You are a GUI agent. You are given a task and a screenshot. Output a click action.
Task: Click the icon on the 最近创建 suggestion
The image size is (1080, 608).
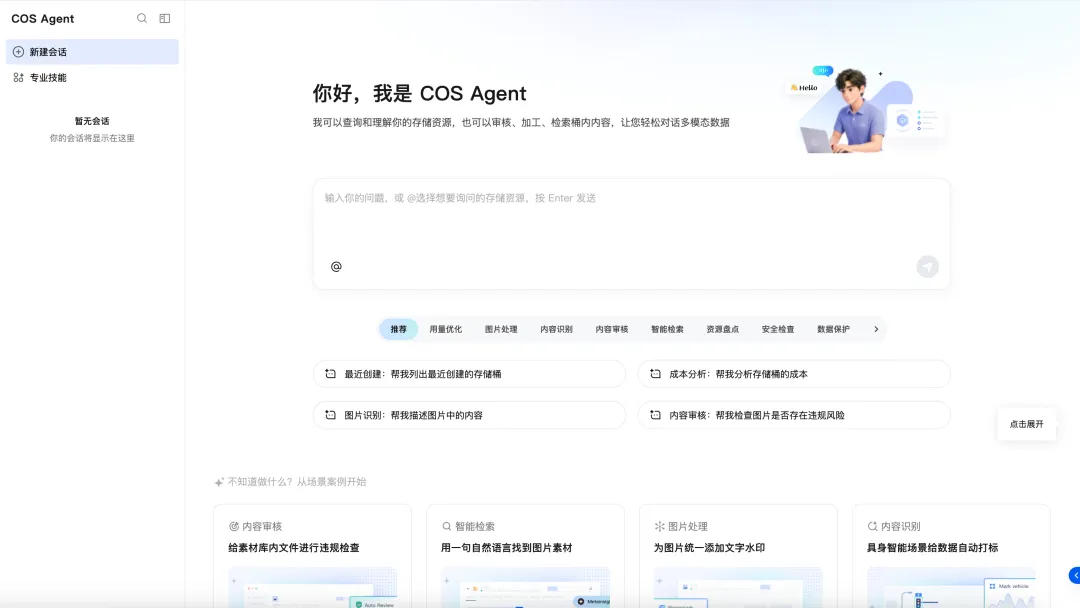point(331,374)
